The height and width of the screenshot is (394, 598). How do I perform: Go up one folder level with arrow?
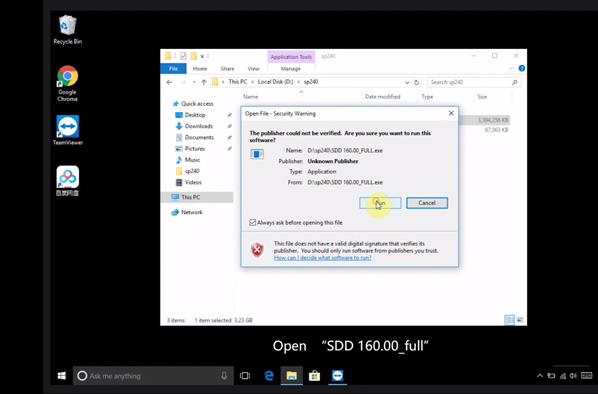204,82
